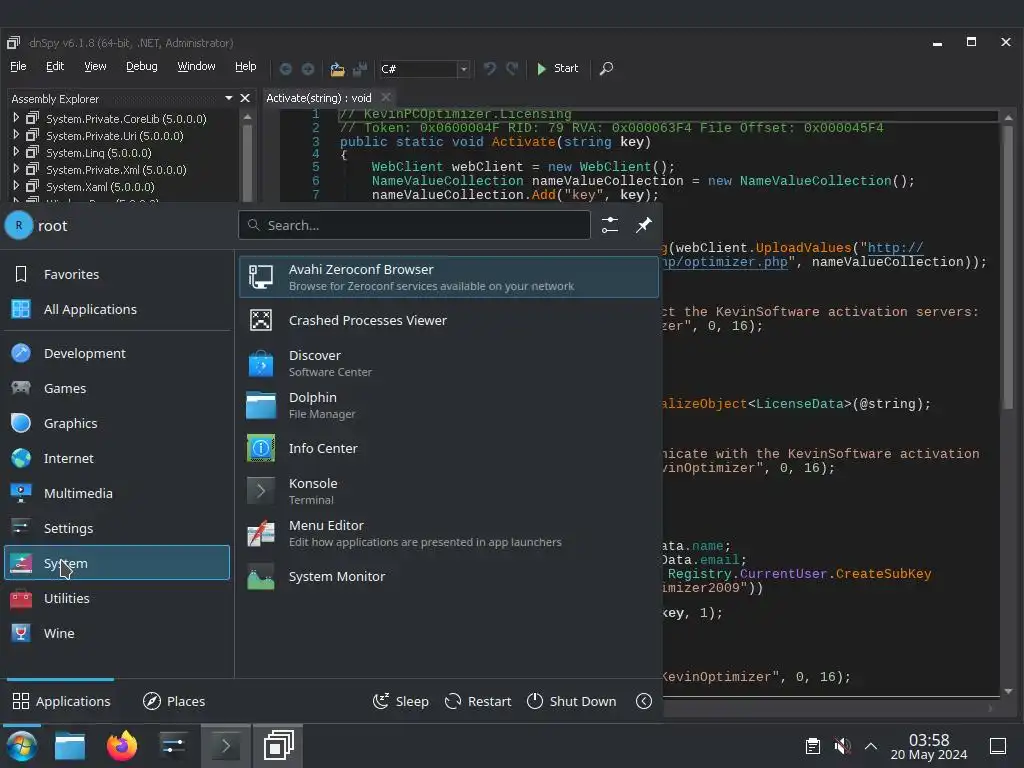Viewport: 1024px width, 768px height.
Task: Click the optimizer.php URL link in code
Action: [724, 262]
